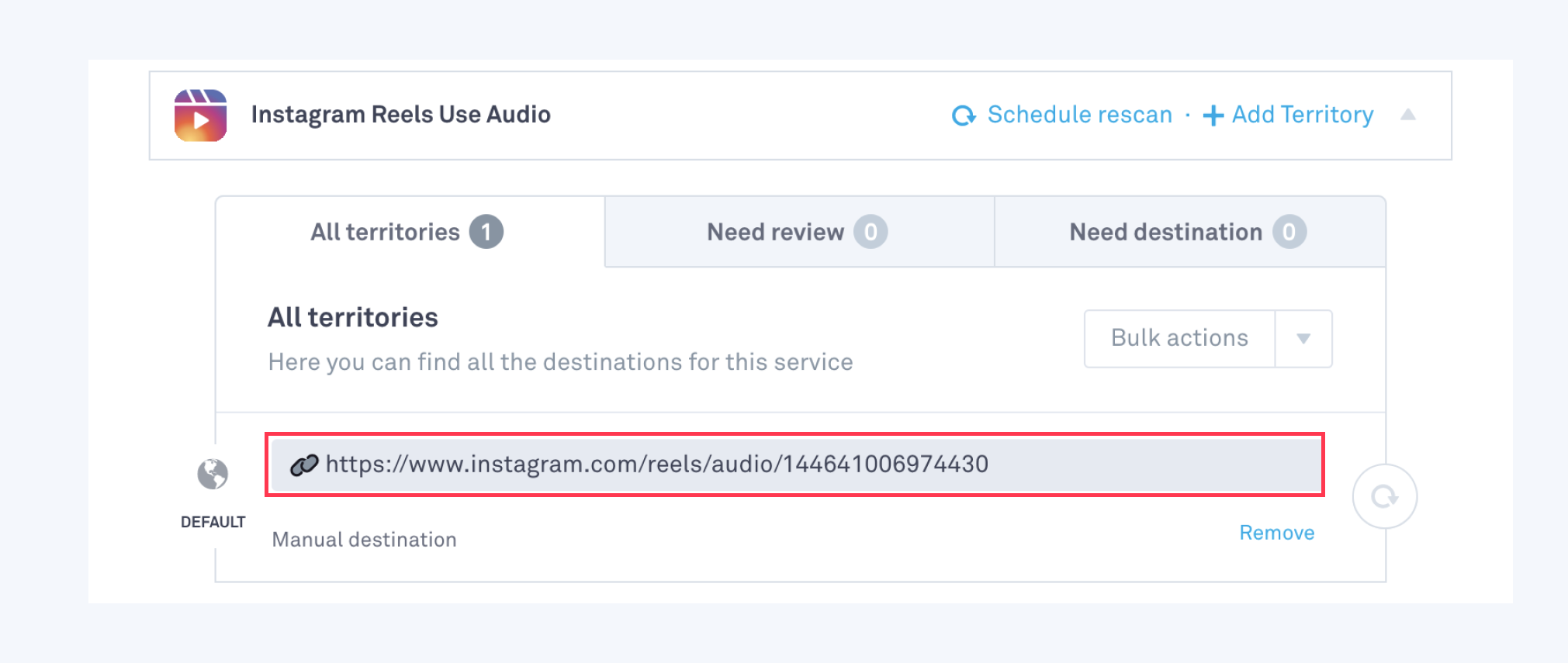Screen dimensions: 1568x663
Task: Click the Add Territory link text
Action: pos(1303,115)
